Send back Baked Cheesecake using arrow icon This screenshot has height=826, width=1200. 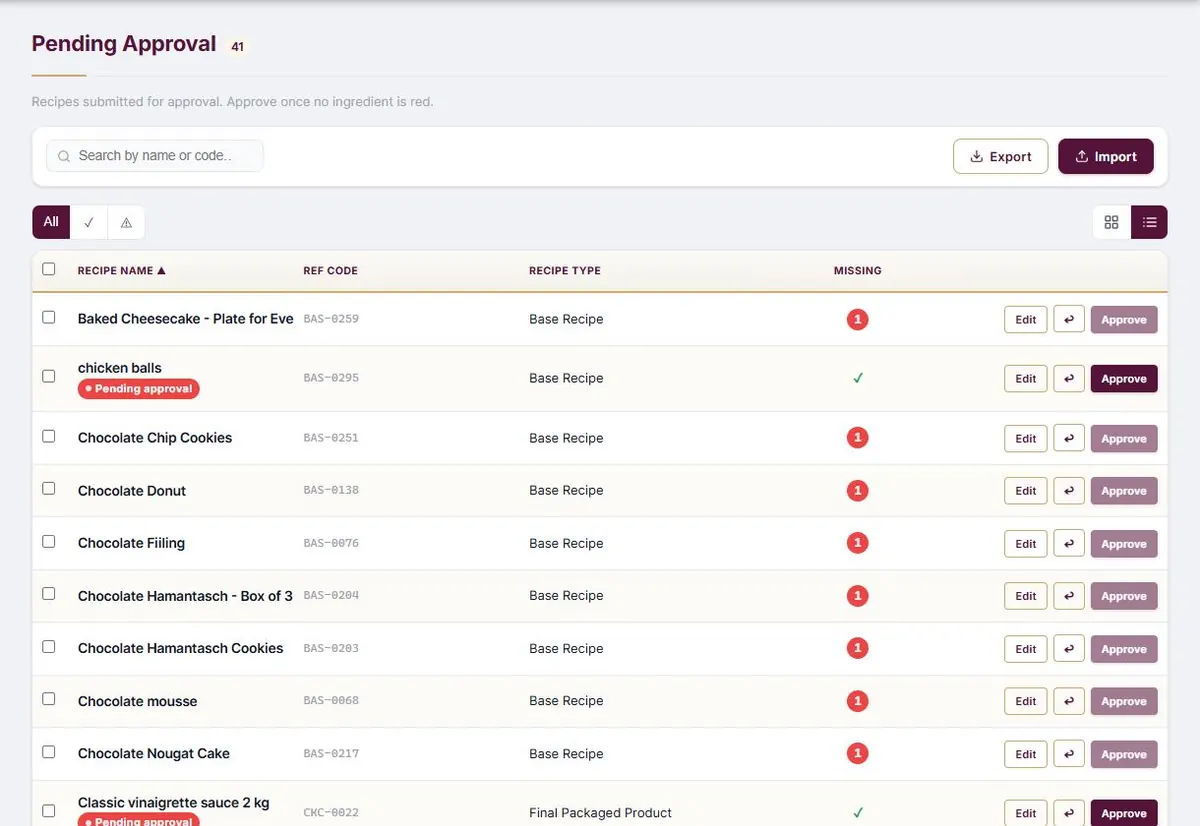click(x=1069, y=319)
